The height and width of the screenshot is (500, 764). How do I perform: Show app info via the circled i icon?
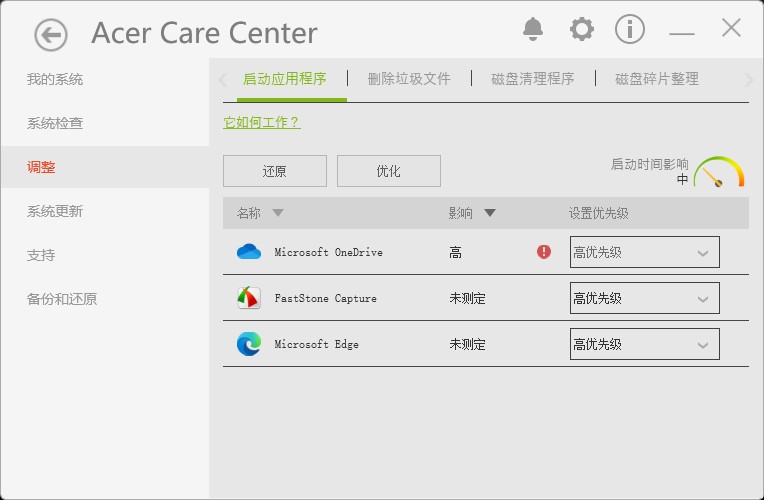(630, 29)
